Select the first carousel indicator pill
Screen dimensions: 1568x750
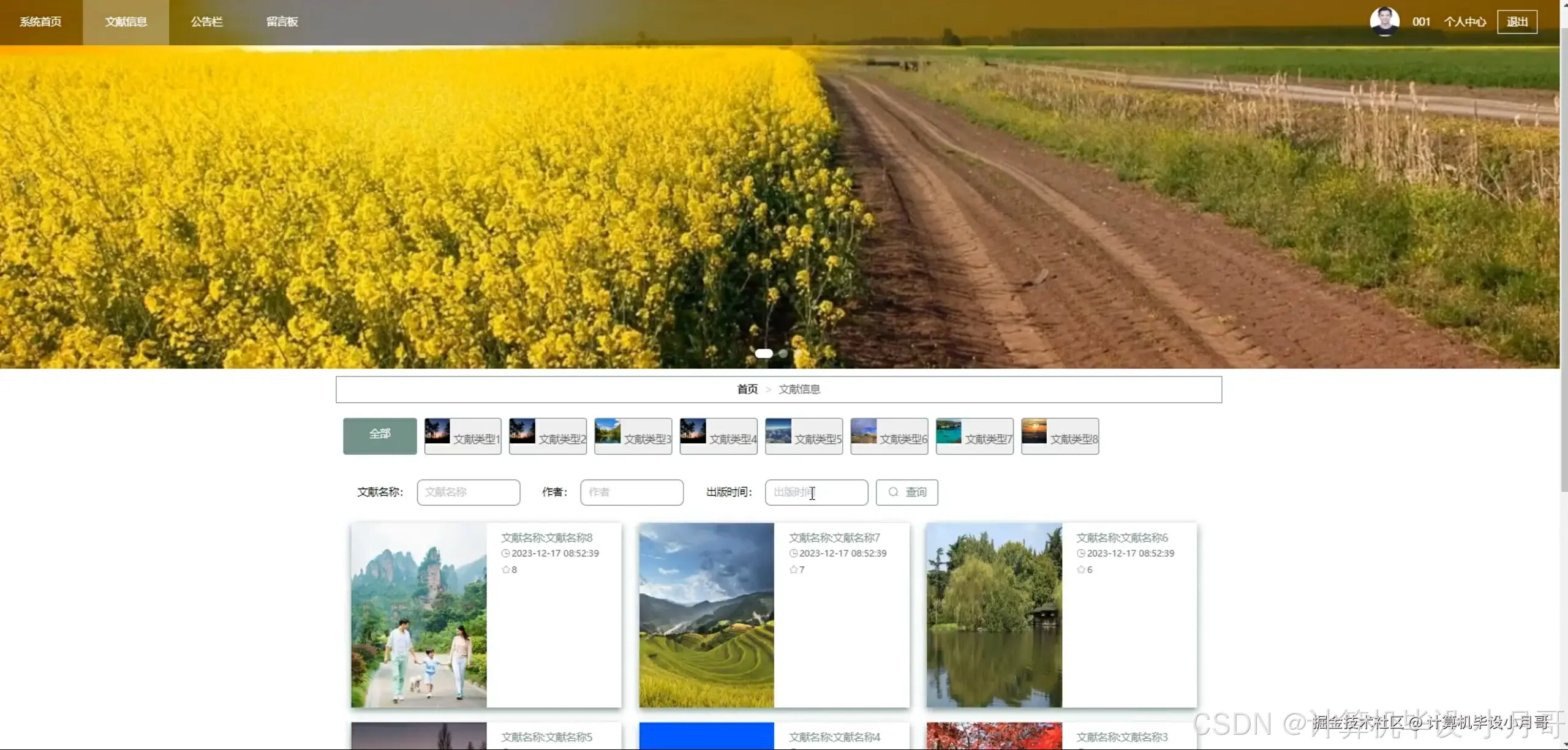(x=764, y=353)
